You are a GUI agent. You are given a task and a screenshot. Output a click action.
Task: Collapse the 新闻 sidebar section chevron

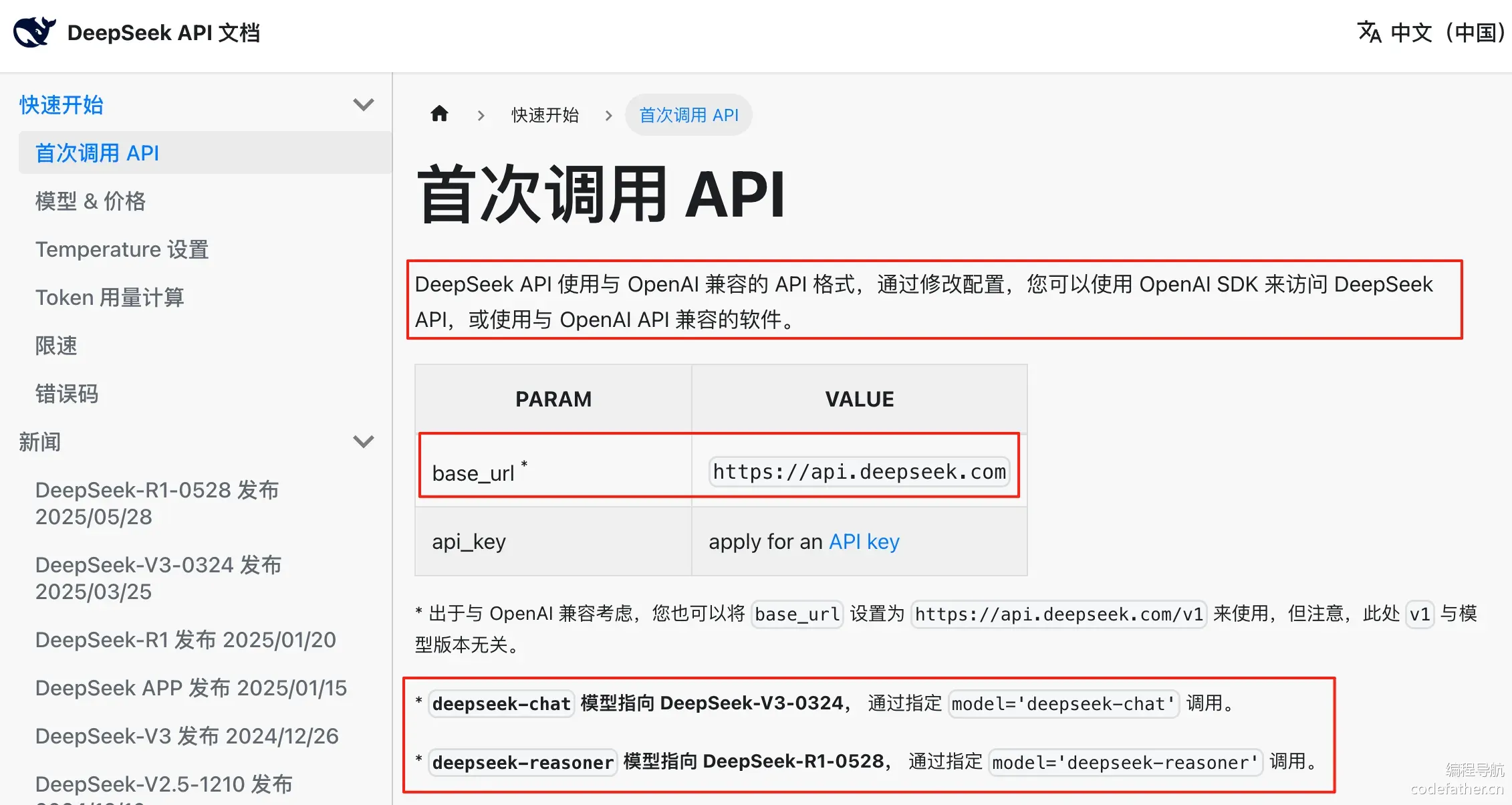363,442
